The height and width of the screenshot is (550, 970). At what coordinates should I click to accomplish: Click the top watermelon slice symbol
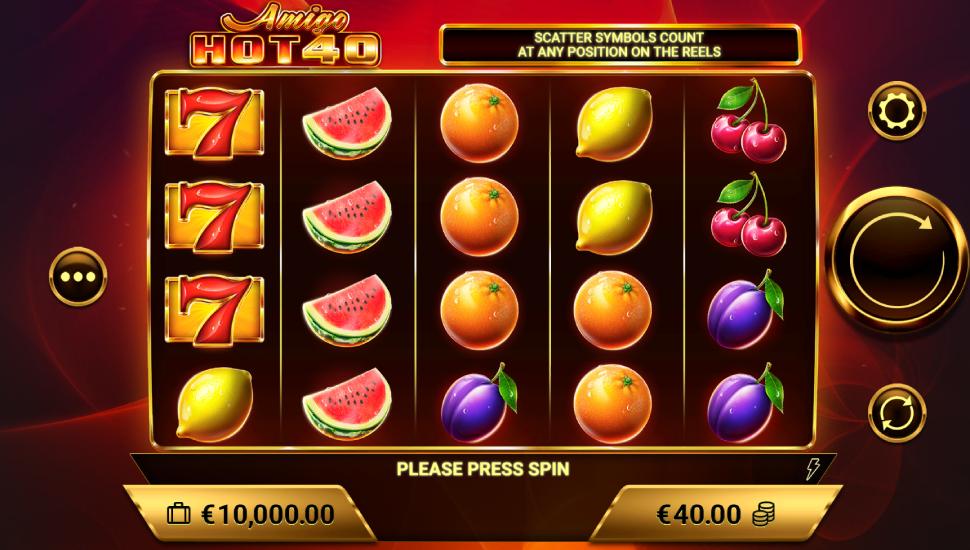tap(347, 123)
